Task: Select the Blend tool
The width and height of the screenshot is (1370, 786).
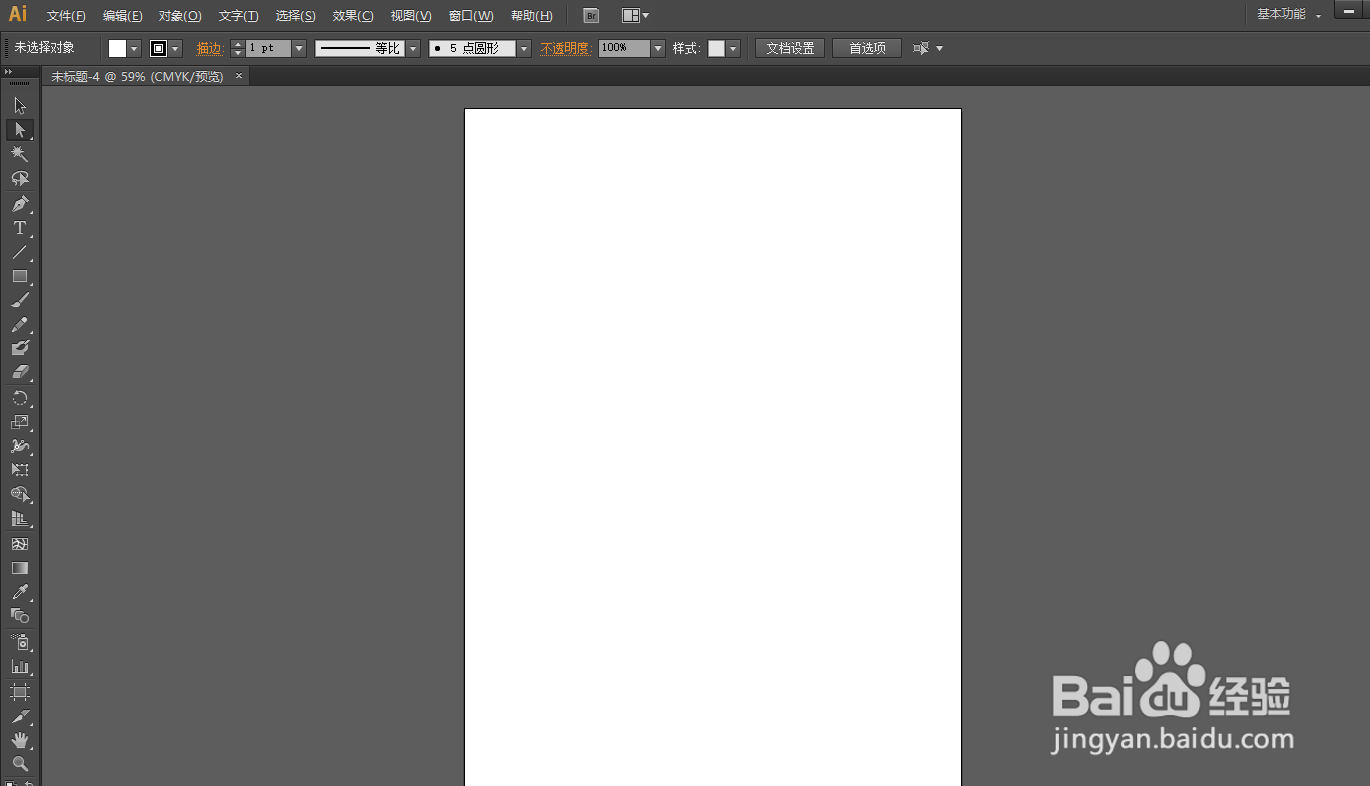Action: [20, 616]
